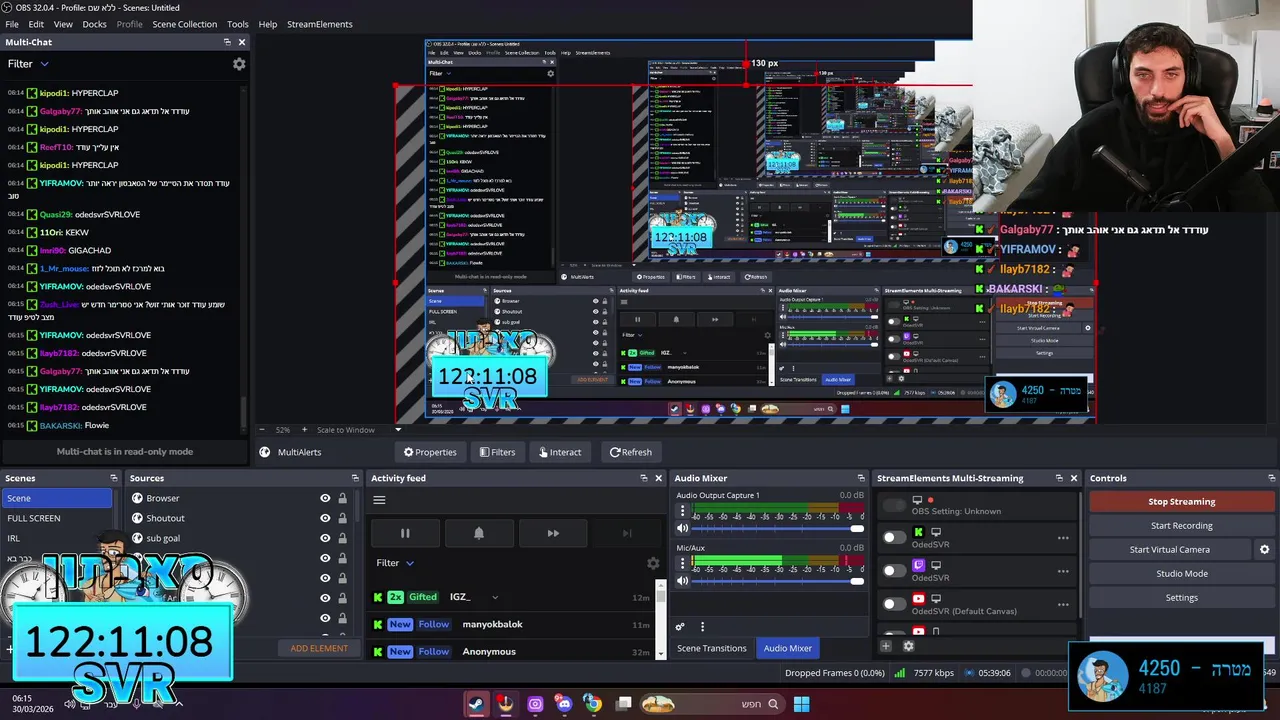Switch to the Scene Transitions tab
The width and height of the screenshot is (1280, 720).
(x=712, y=648)
